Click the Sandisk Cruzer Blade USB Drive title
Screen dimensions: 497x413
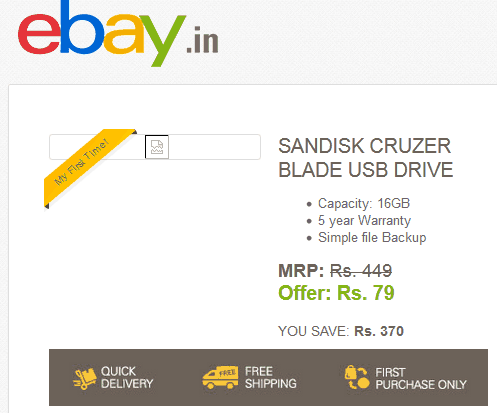coord(366,158)
